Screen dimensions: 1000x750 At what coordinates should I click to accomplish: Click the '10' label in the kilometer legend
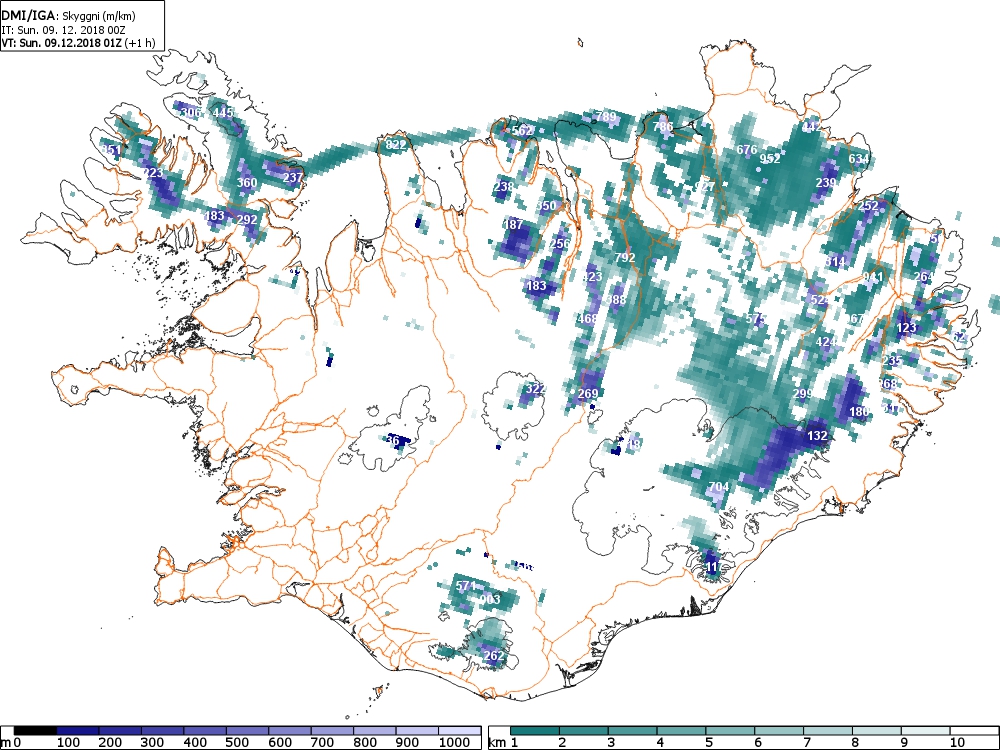coord(956,743)
